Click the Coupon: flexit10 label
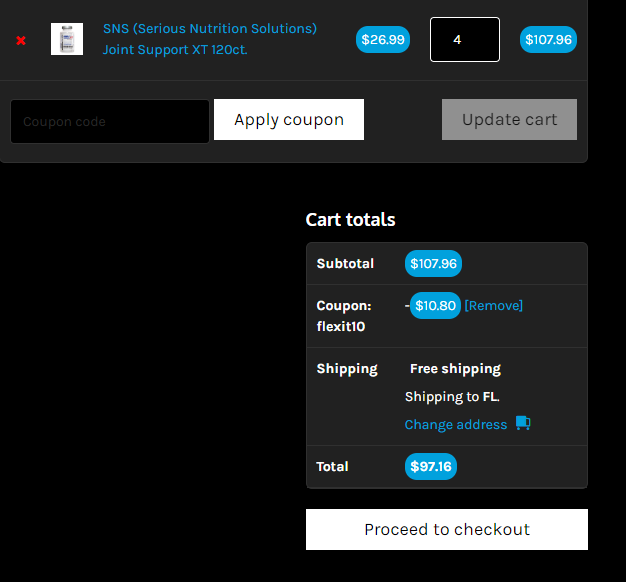Screen dimensions: 626x582 point(344,316)
